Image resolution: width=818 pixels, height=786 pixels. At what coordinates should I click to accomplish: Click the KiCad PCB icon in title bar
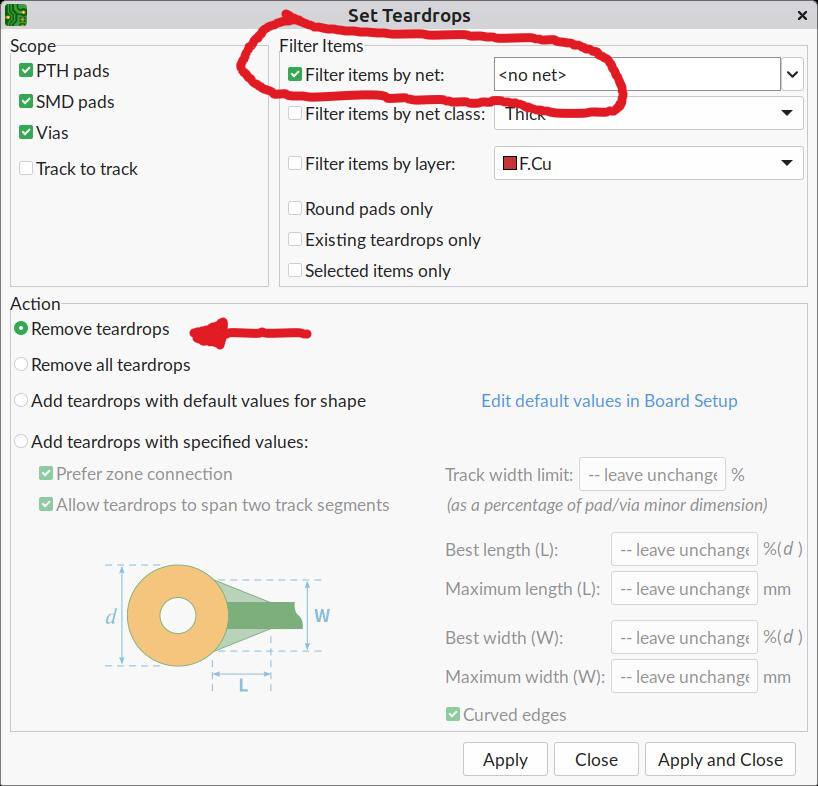(16, 15)
